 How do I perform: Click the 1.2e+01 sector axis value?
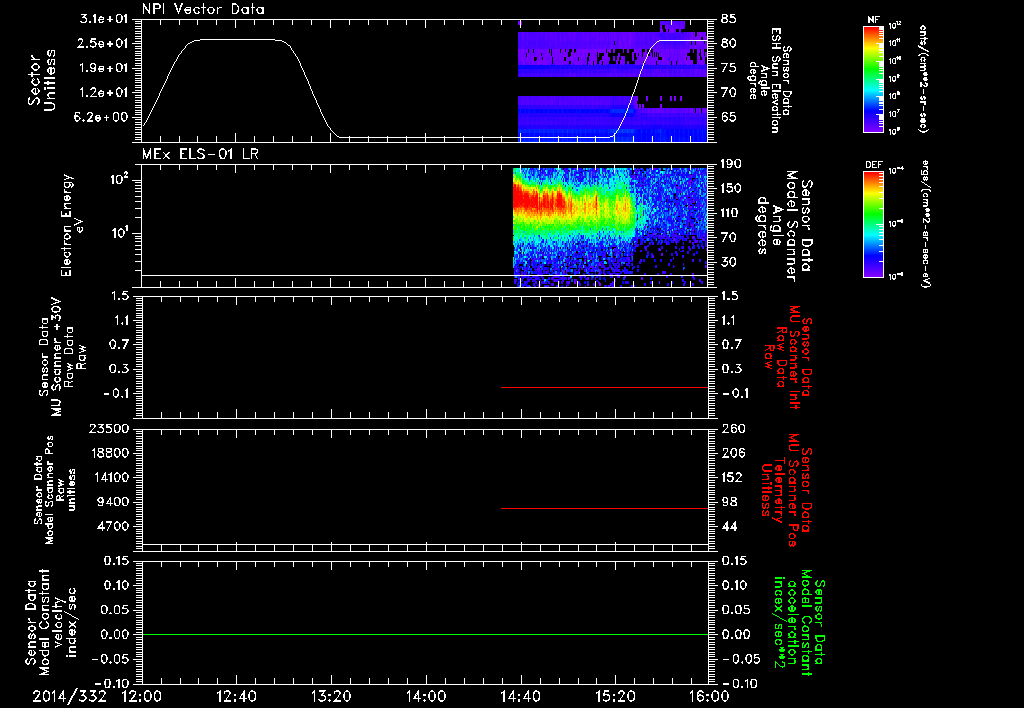(x=104, y=93)
